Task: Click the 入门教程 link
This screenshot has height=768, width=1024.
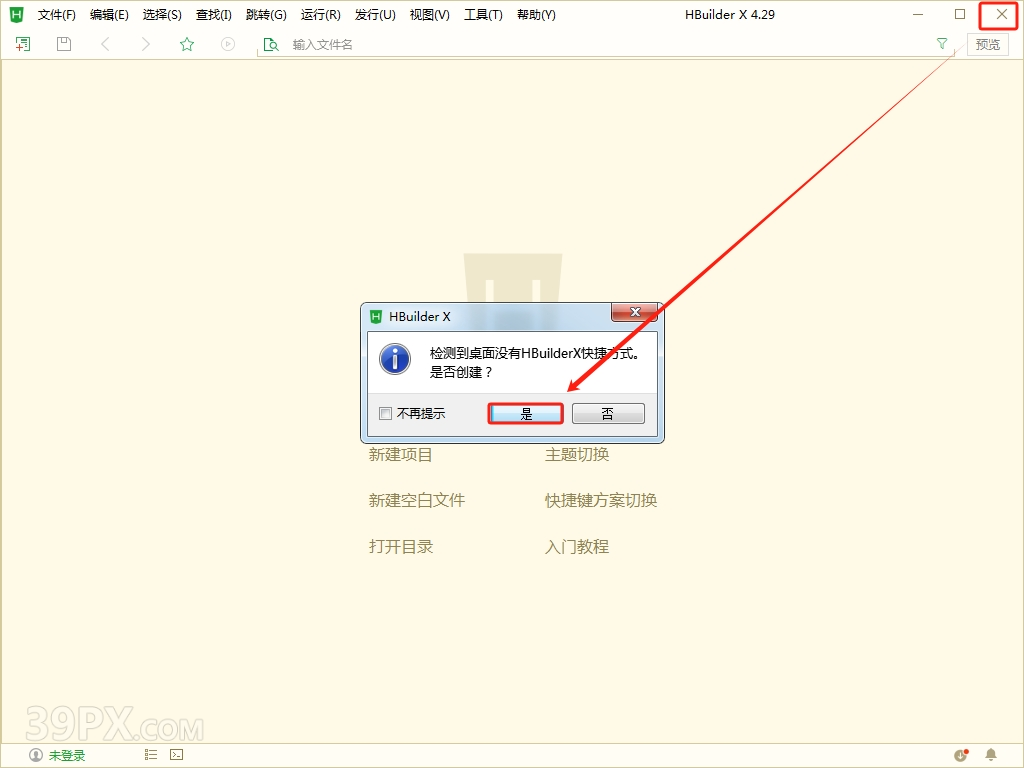Action: [577, 547]
